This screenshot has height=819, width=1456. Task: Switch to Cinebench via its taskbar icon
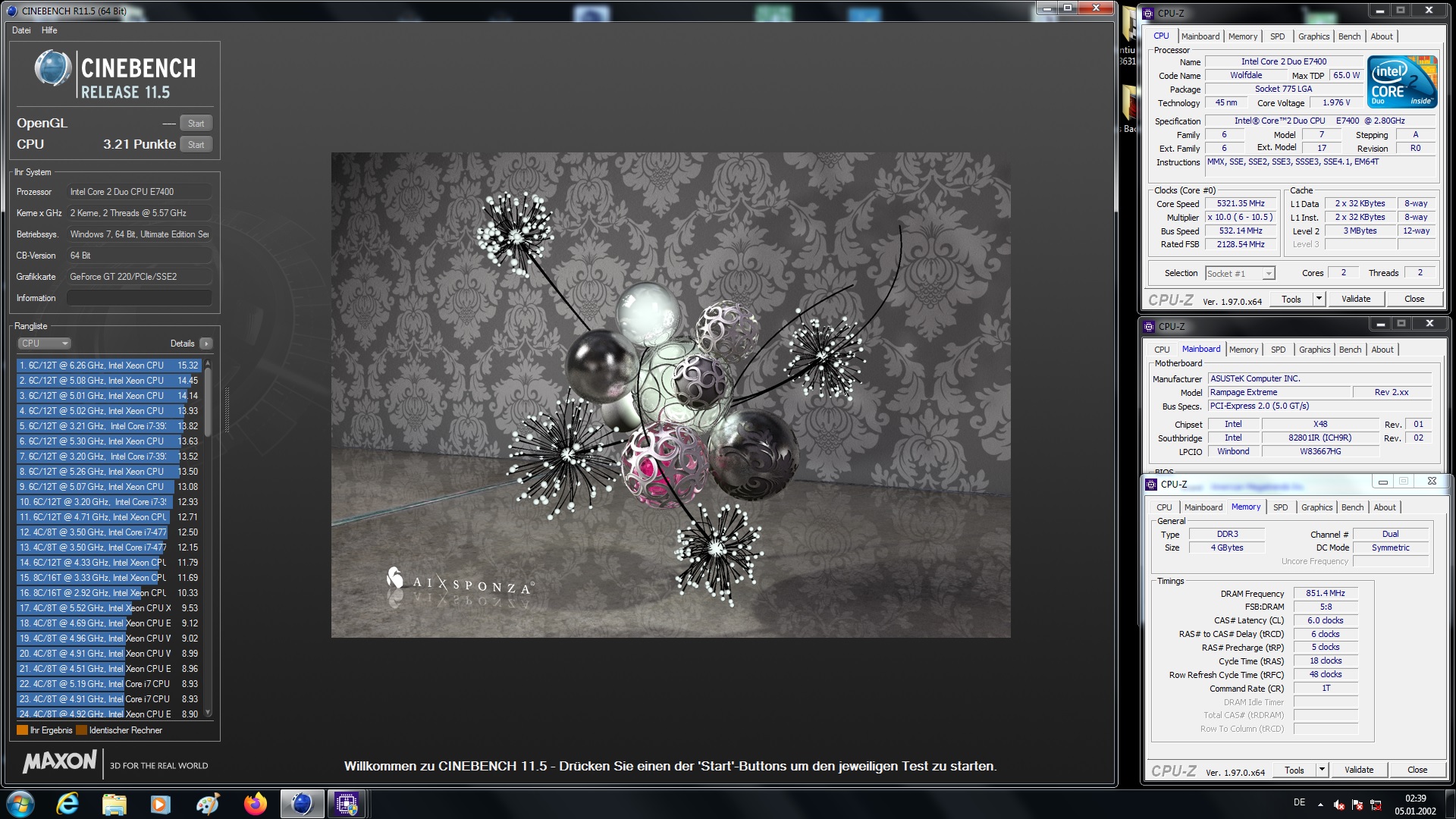302,804
